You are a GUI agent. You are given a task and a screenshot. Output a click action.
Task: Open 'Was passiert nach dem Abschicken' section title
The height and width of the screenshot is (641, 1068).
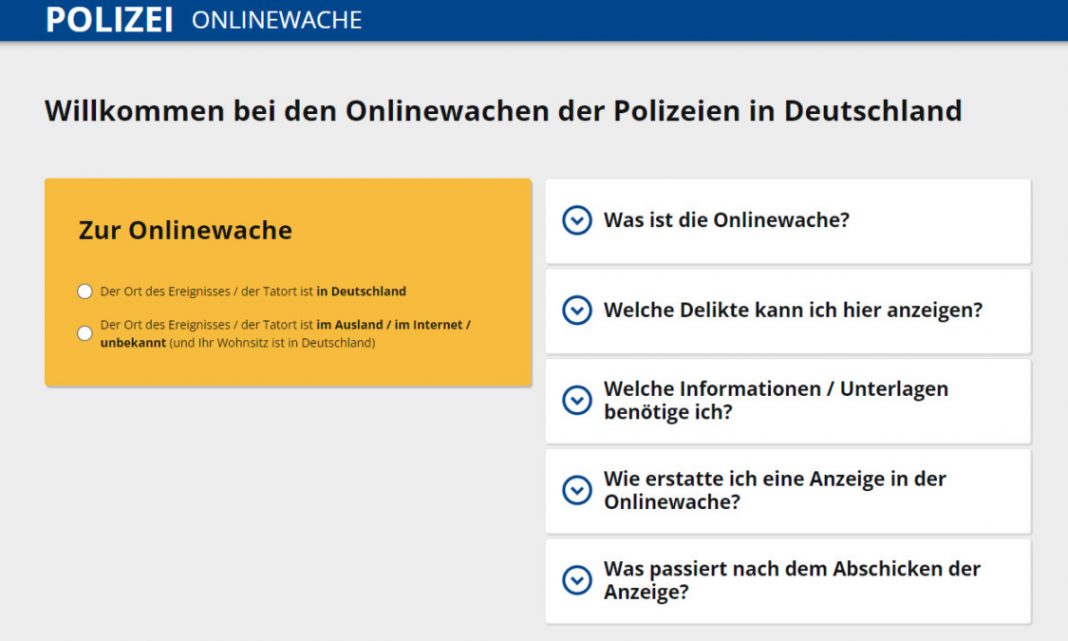point(791,580)
